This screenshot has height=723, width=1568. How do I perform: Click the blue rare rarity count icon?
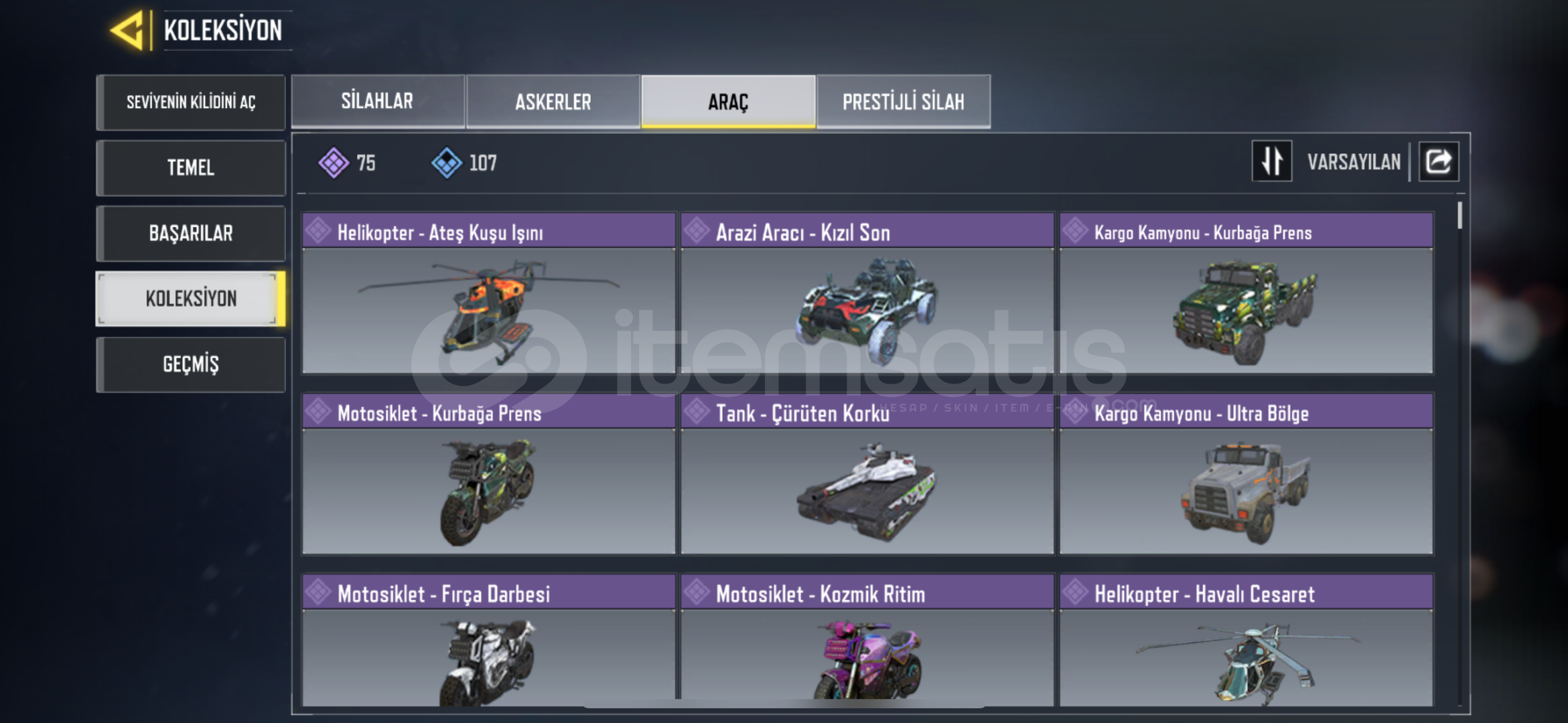tap(447, 163)
